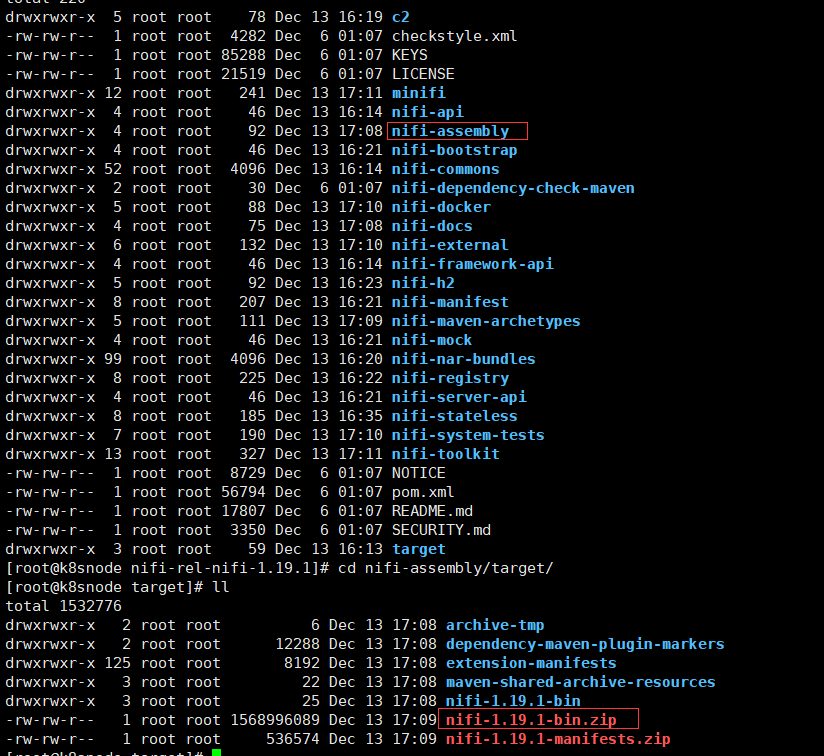Select the size 56794 in pom.xml row
824x756 pixels.
click(x=243, y=492)
